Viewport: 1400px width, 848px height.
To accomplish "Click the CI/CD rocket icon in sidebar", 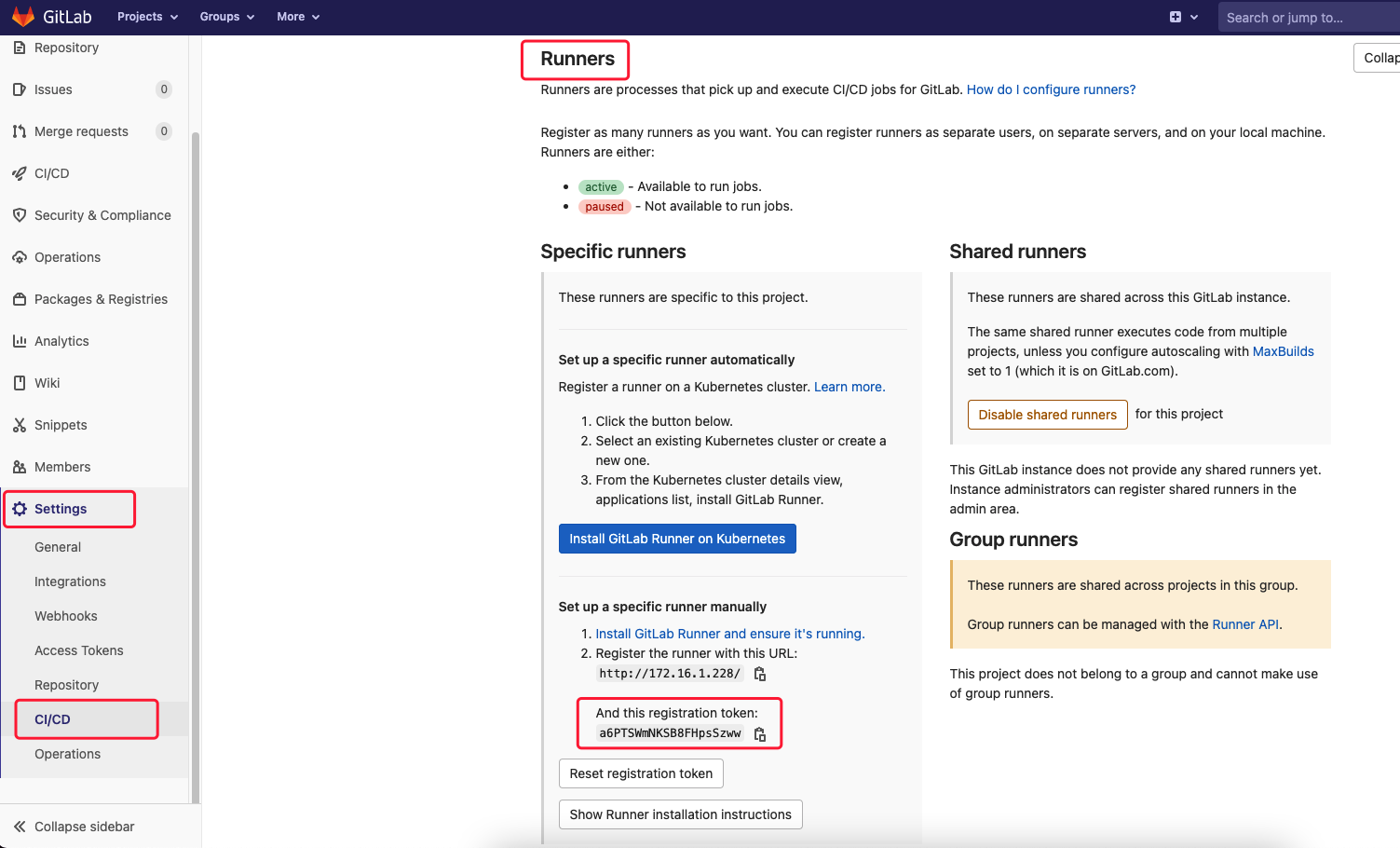I will [x=20, y=173].
